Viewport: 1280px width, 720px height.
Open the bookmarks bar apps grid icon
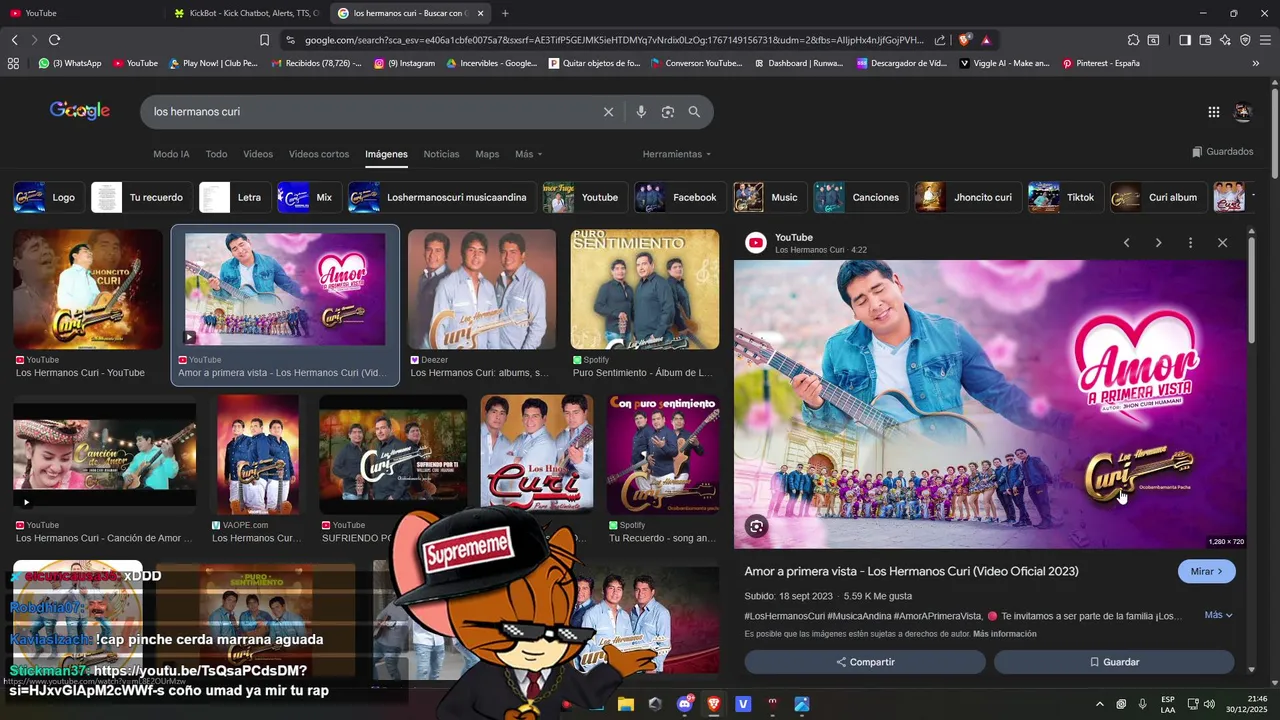[13, 63]
